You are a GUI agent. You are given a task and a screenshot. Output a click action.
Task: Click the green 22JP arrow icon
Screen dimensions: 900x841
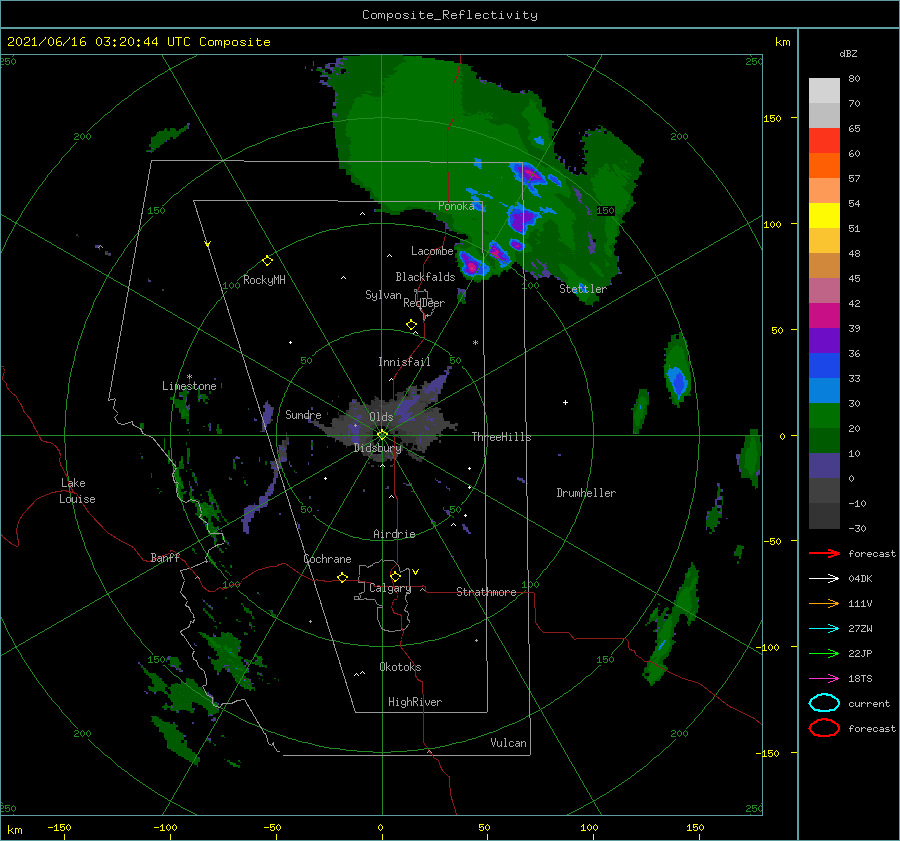(x=824, y=653)
